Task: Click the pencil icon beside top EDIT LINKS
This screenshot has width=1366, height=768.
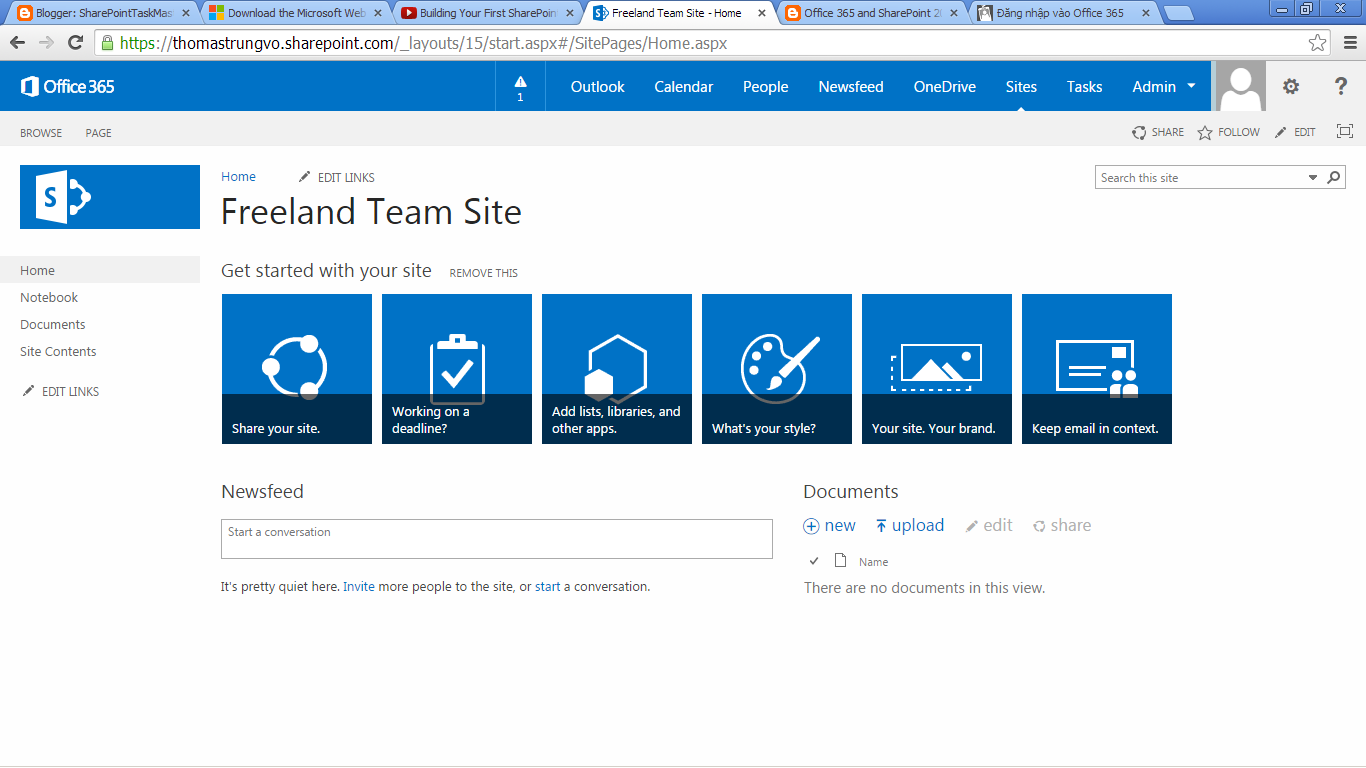Action: coord(305,177)
